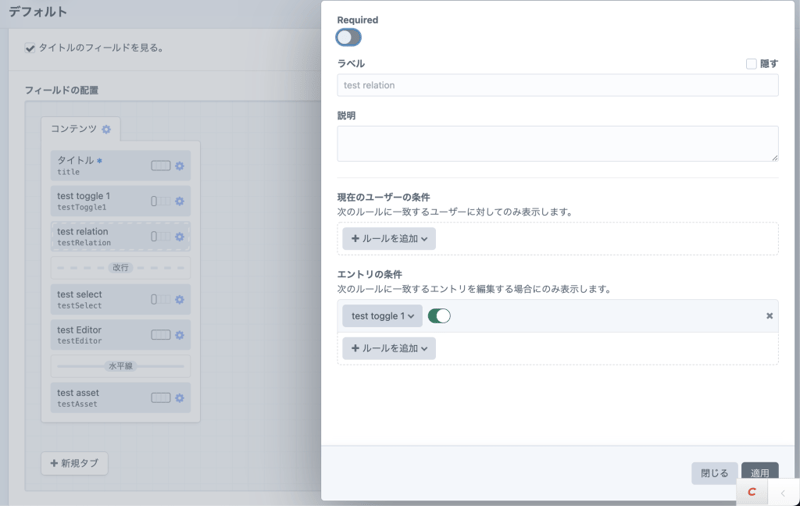Open コンテンツ tab settings gear
The width and height of the screenshot is (800, 506).
coord(107,130)
